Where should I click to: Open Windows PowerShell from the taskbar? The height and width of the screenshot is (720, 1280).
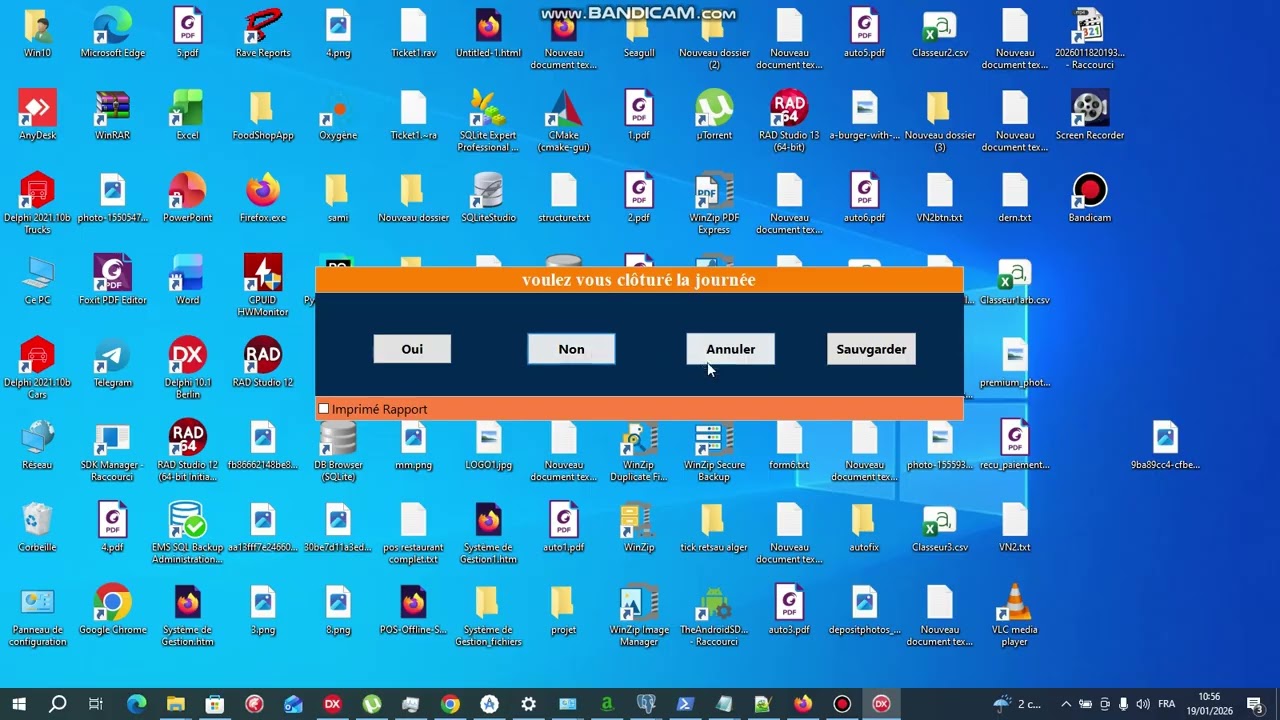pyautogui.click(x=685, y=704)
